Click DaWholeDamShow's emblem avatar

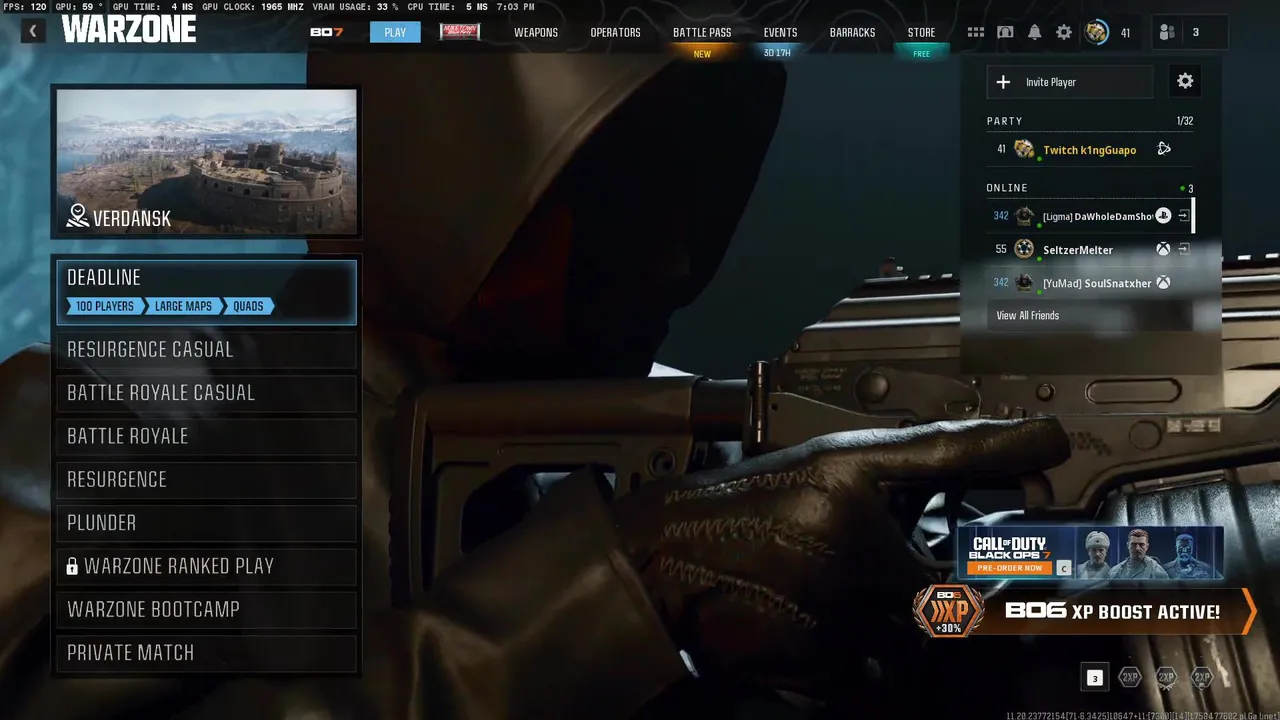click(1024, 216)
